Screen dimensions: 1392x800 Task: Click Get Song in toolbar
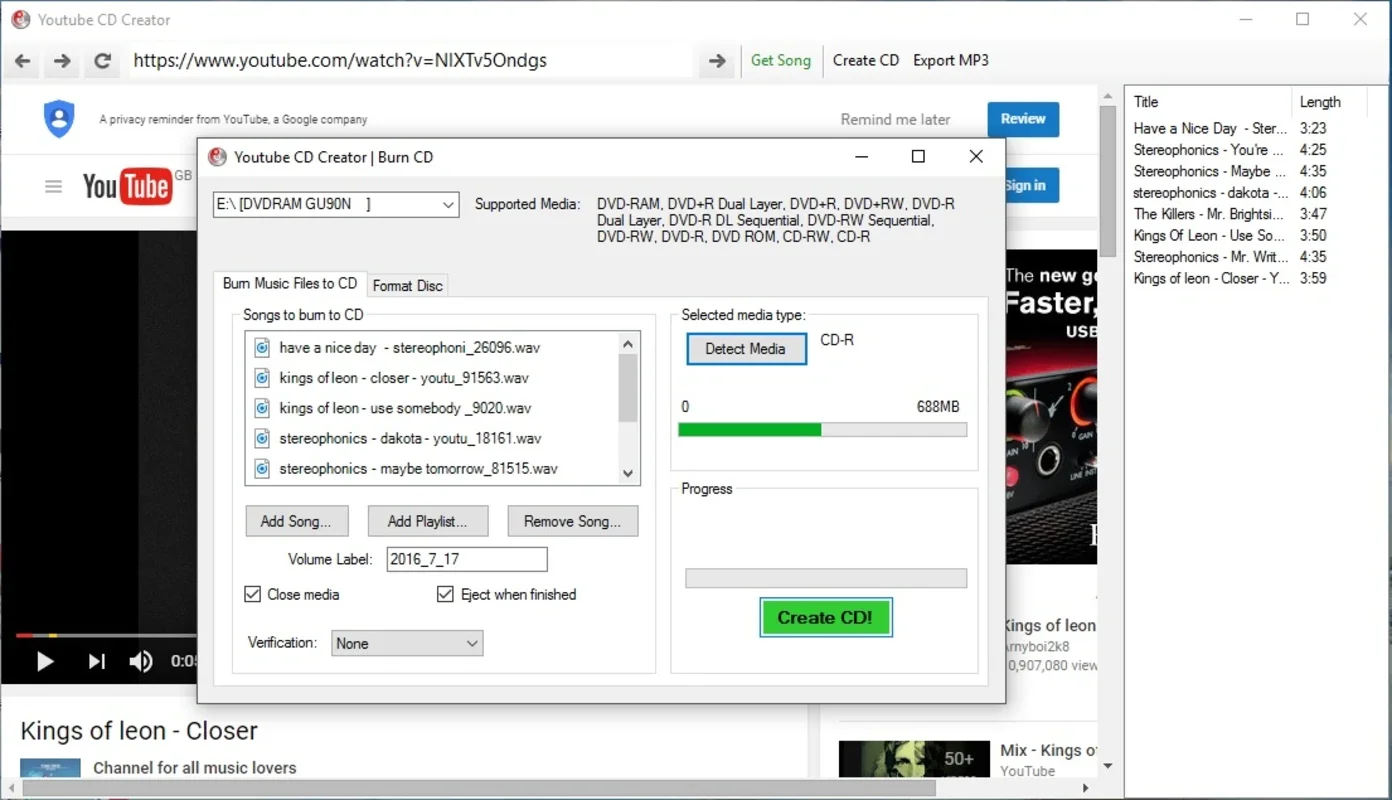tap(781, 60)
